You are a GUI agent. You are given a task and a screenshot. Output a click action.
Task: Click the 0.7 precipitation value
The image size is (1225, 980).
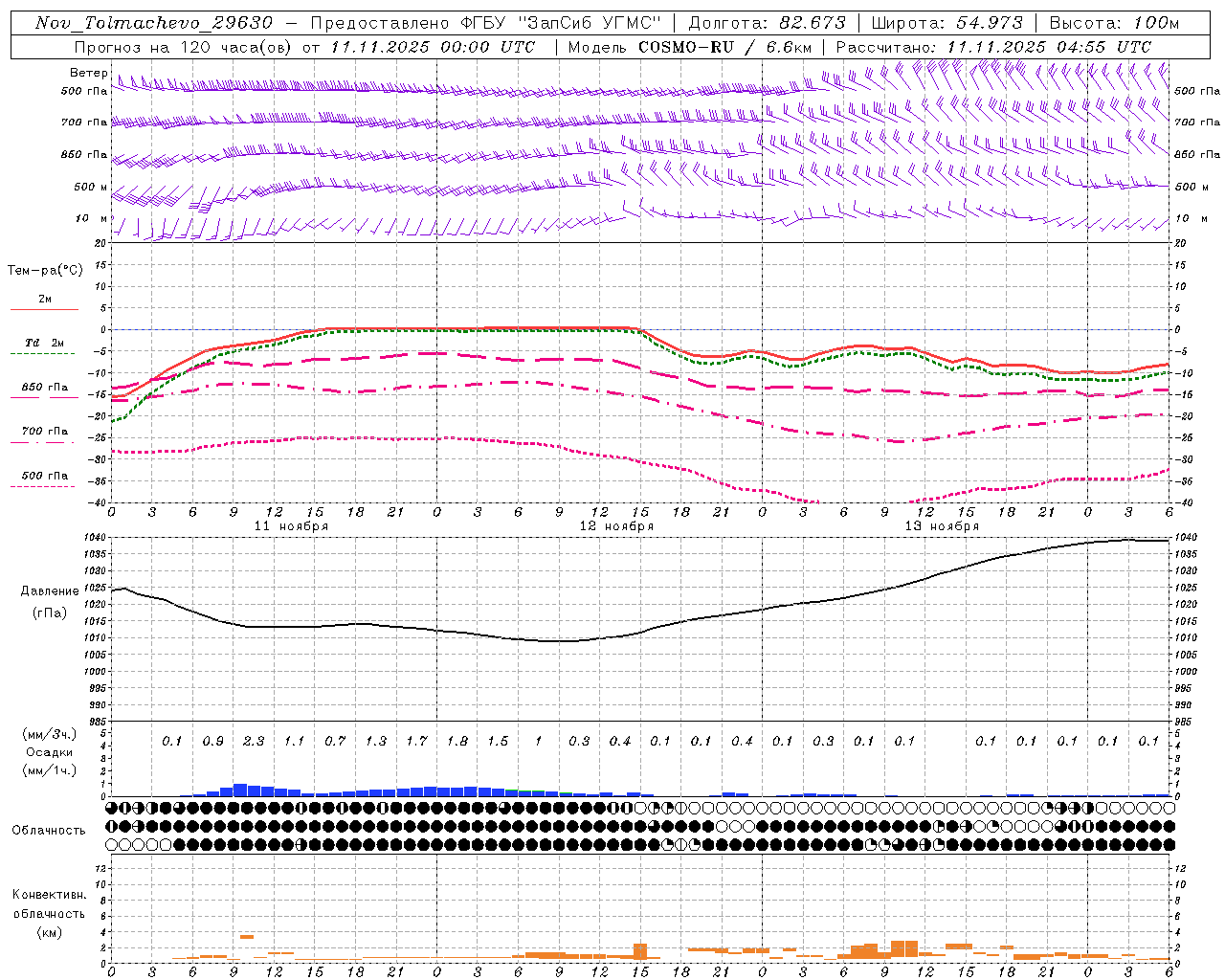(x=335, y=741)
